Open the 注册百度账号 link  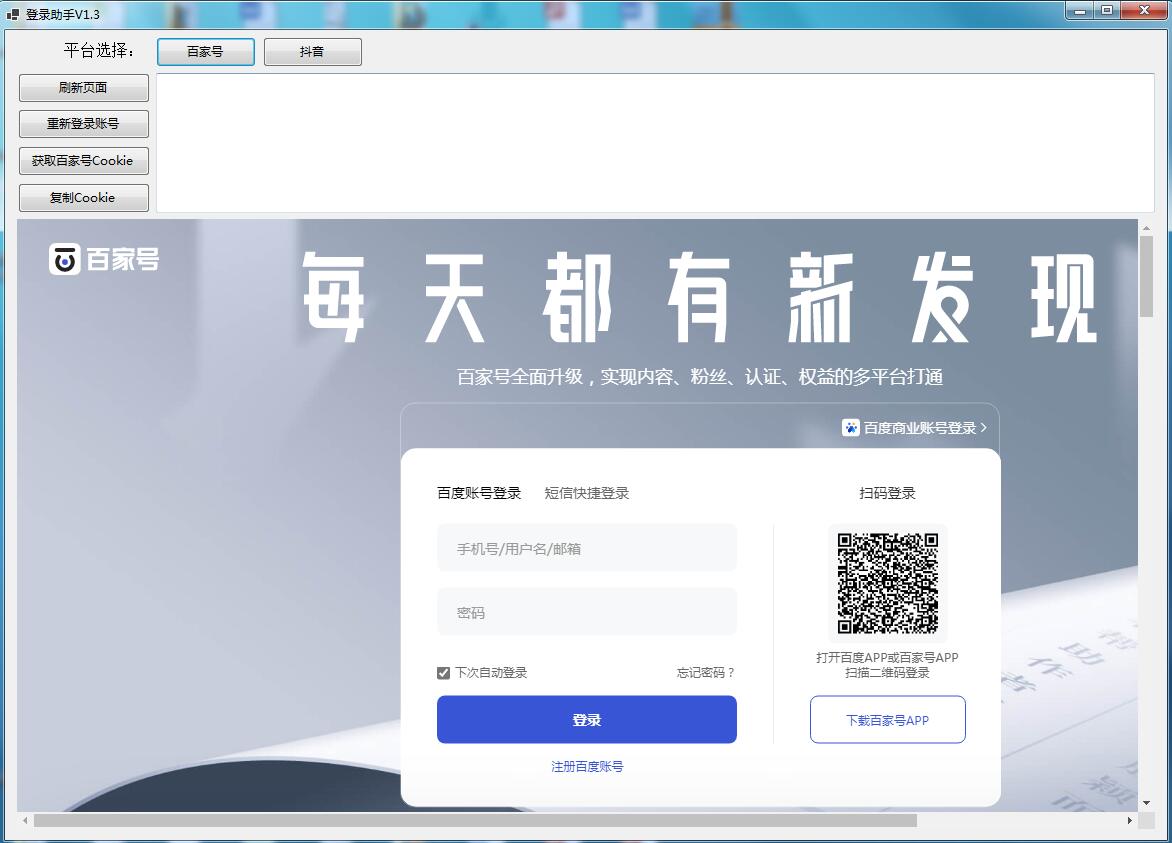point(587,767)
